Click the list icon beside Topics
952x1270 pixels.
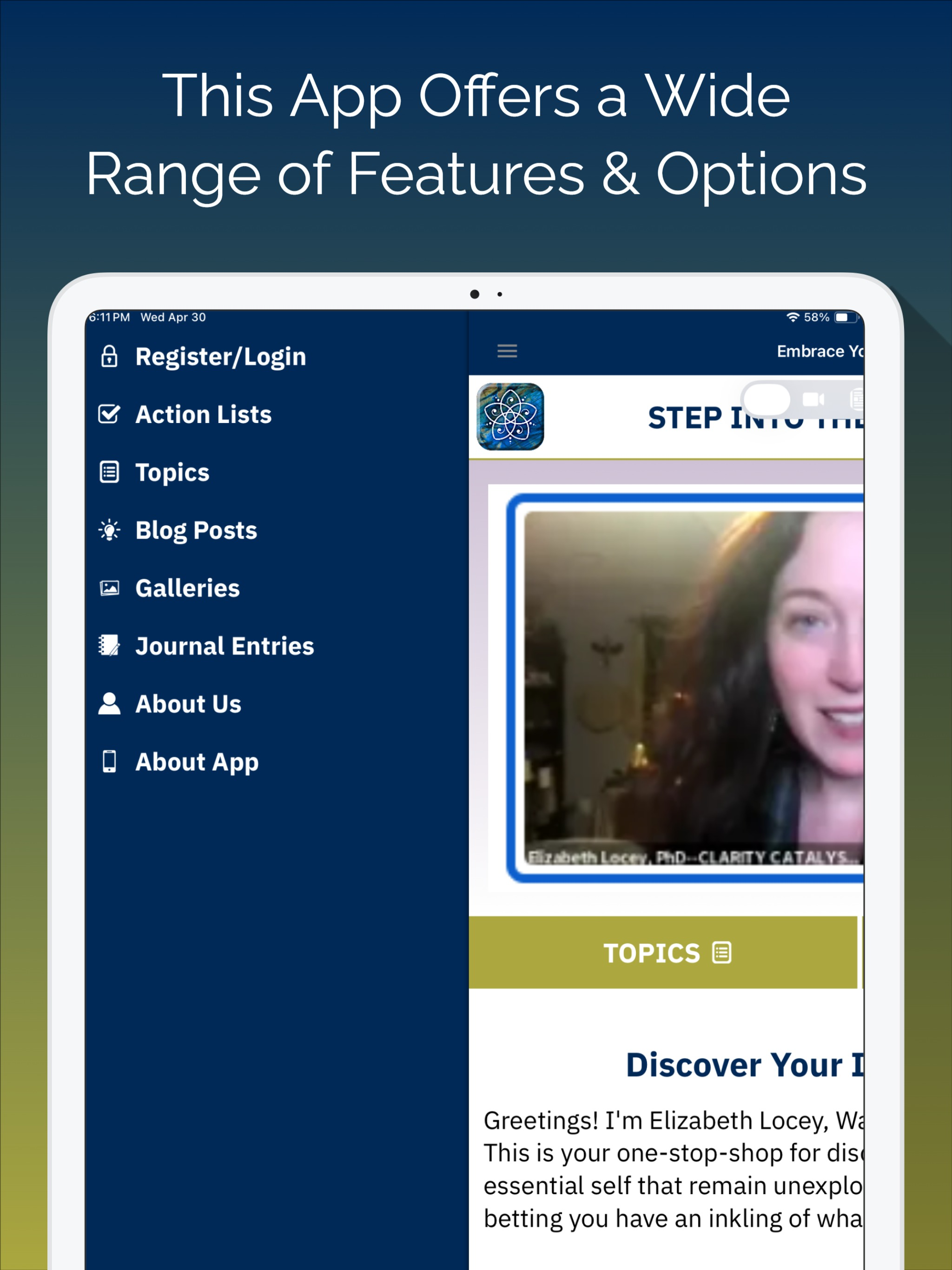[x=109, y=472]
